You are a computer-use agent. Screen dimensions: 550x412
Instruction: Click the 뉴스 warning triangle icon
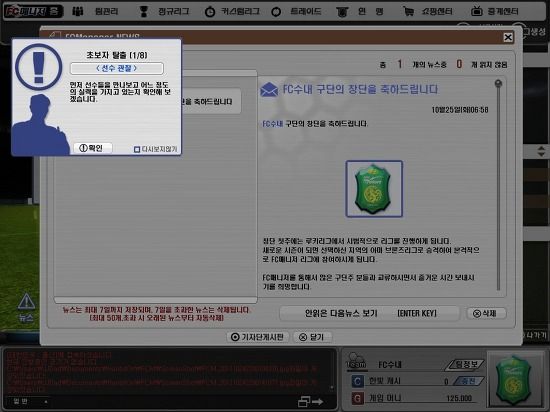point(26,302)
